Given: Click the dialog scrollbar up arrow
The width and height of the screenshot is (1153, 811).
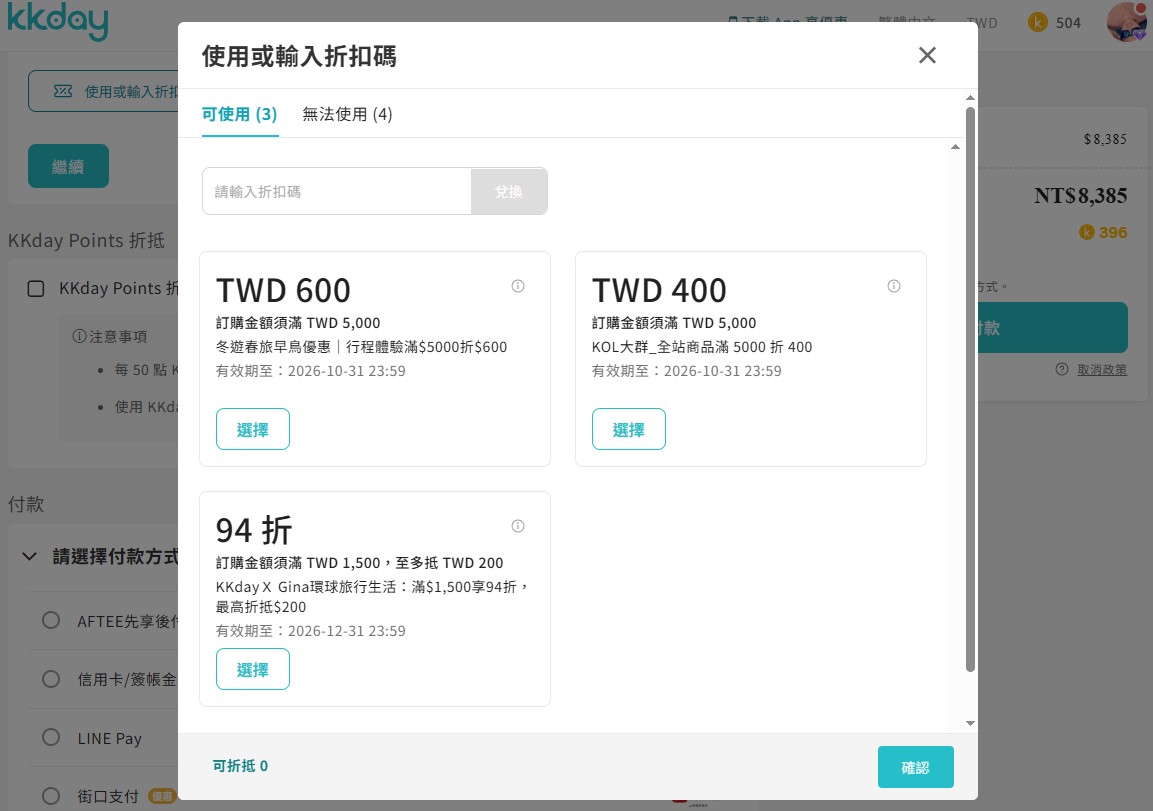Looking at the screenshot, I should pyautogui.click(x=970, y=98).
